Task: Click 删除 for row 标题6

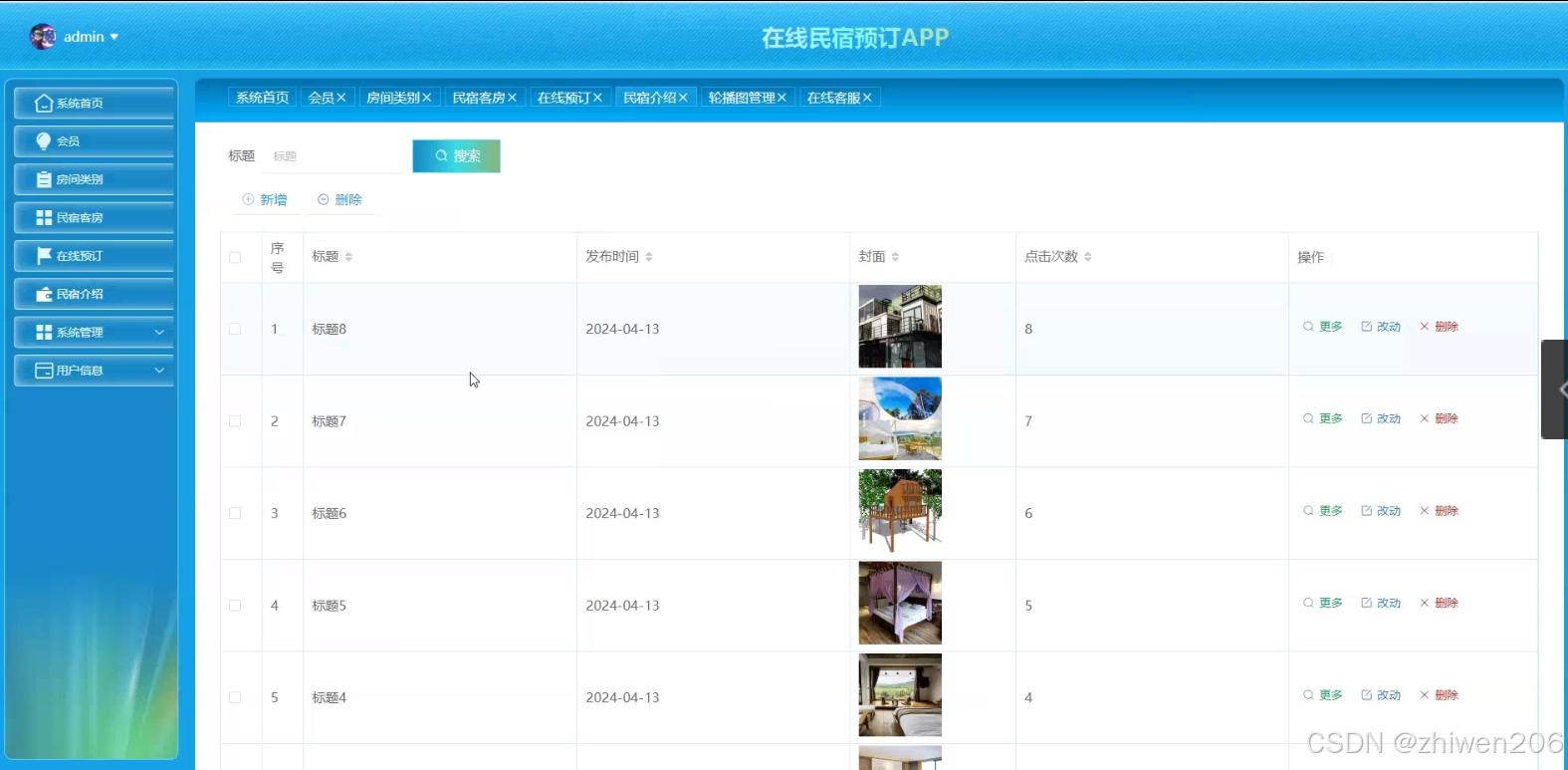Action: pyautogui.click(x=1439, y=511)
